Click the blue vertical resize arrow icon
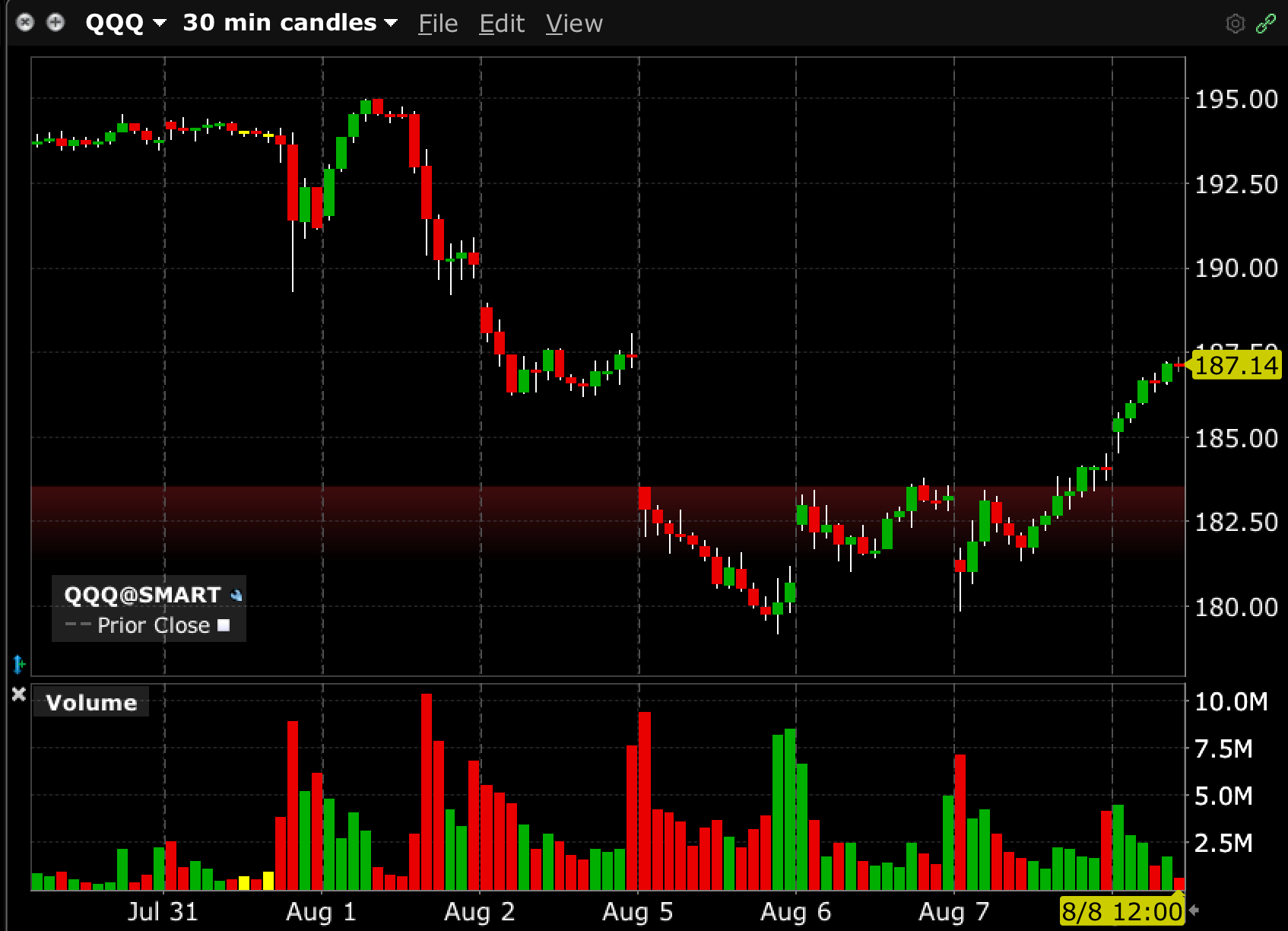This screenshot has width=1288, height=931. coord(19,664)
